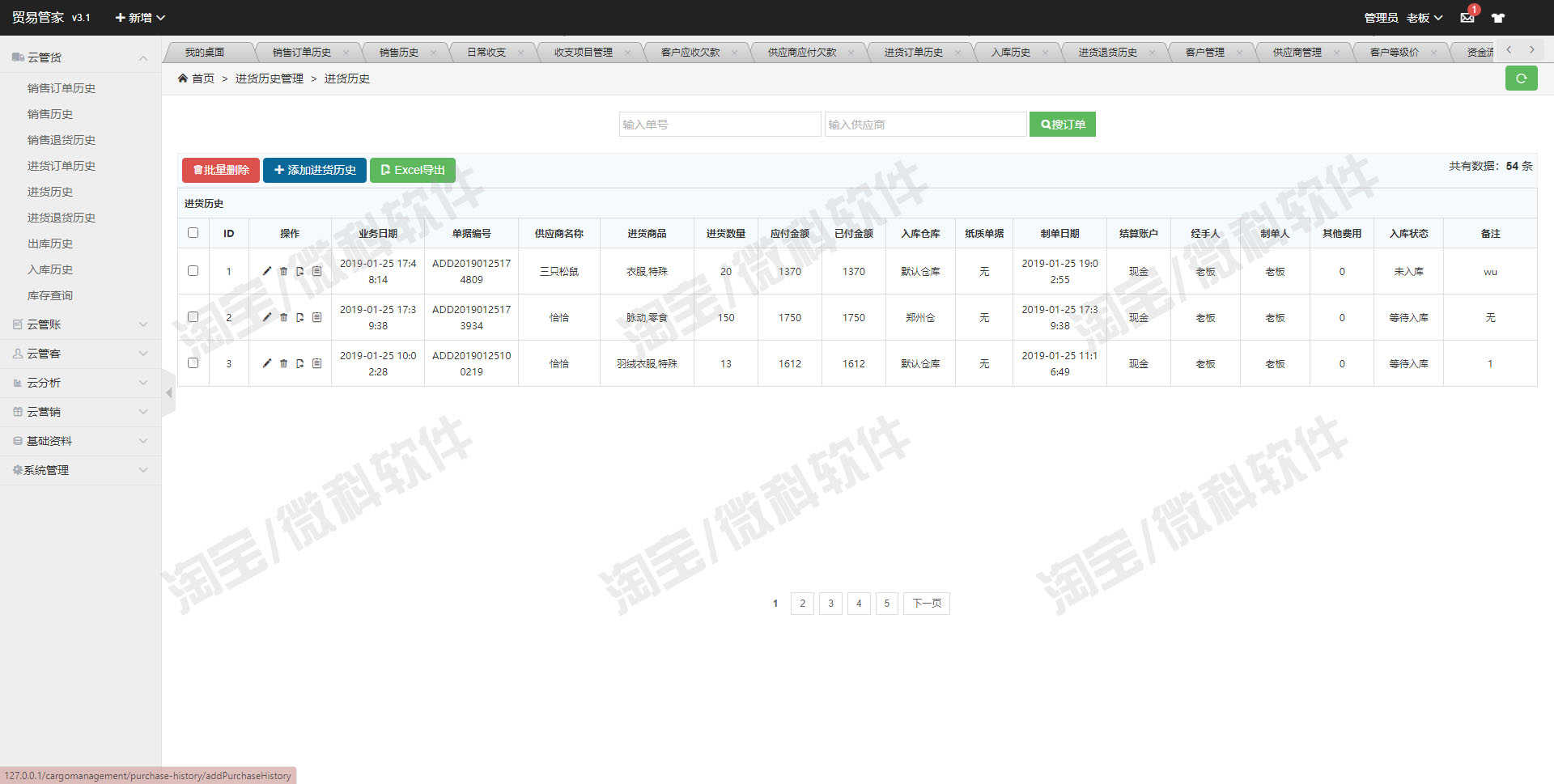The width and height of the screenshot is (1554, 784).
Task: Export icon for purchase record ID 2
Action: click(x=299, y=317)
